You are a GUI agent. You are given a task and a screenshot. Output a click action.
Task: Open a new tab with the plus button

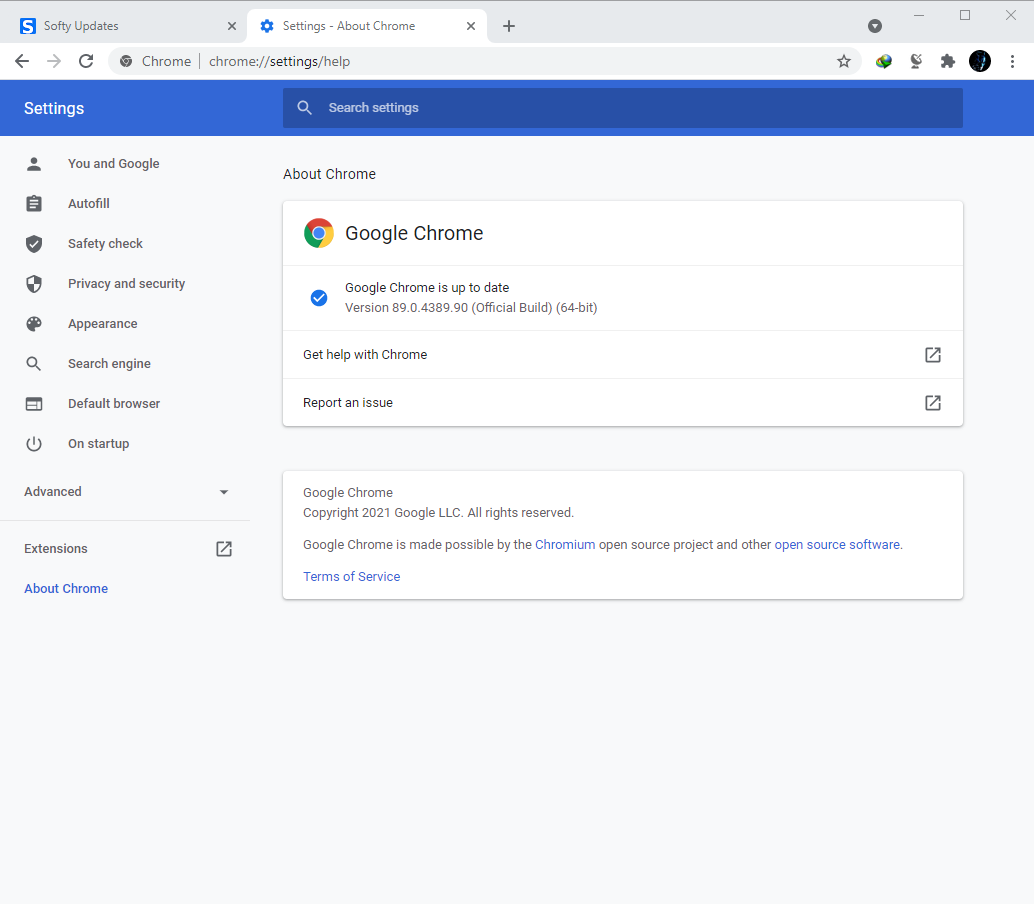click(x=508, y=26)
